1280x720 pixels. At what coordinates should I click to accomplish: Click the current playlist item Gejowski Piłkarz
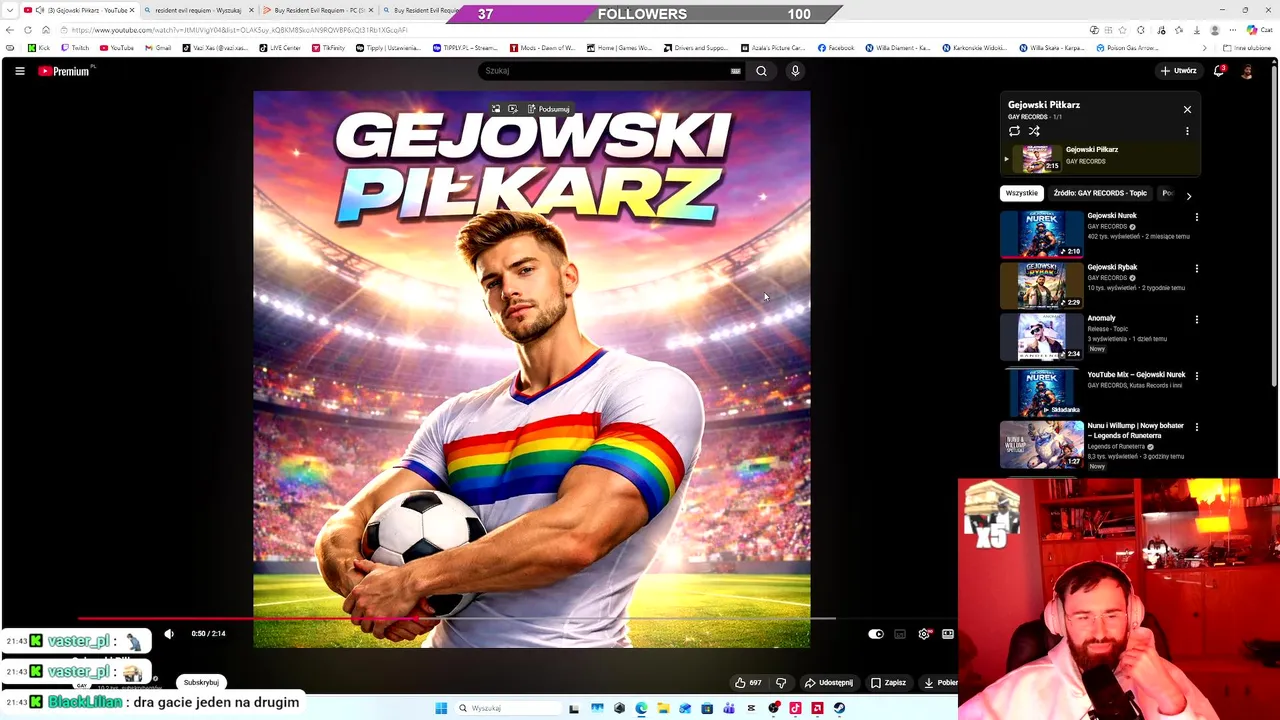[1100, 157]
